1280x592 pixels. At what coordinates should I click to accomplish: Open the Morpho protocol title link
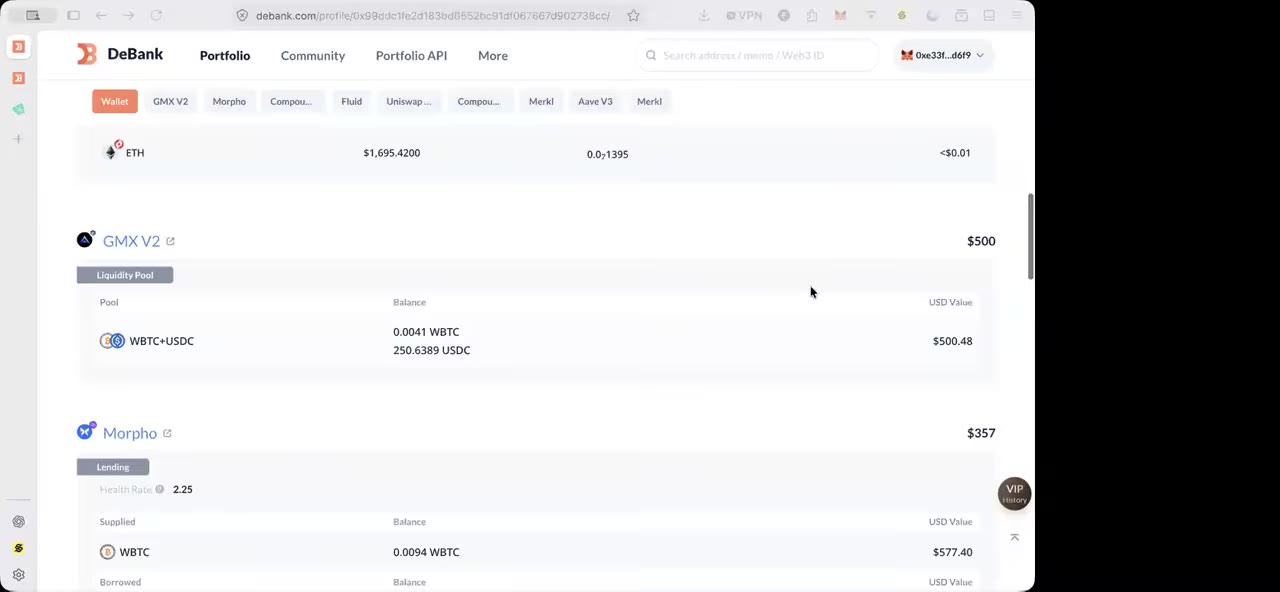click(x=130, y=433)
